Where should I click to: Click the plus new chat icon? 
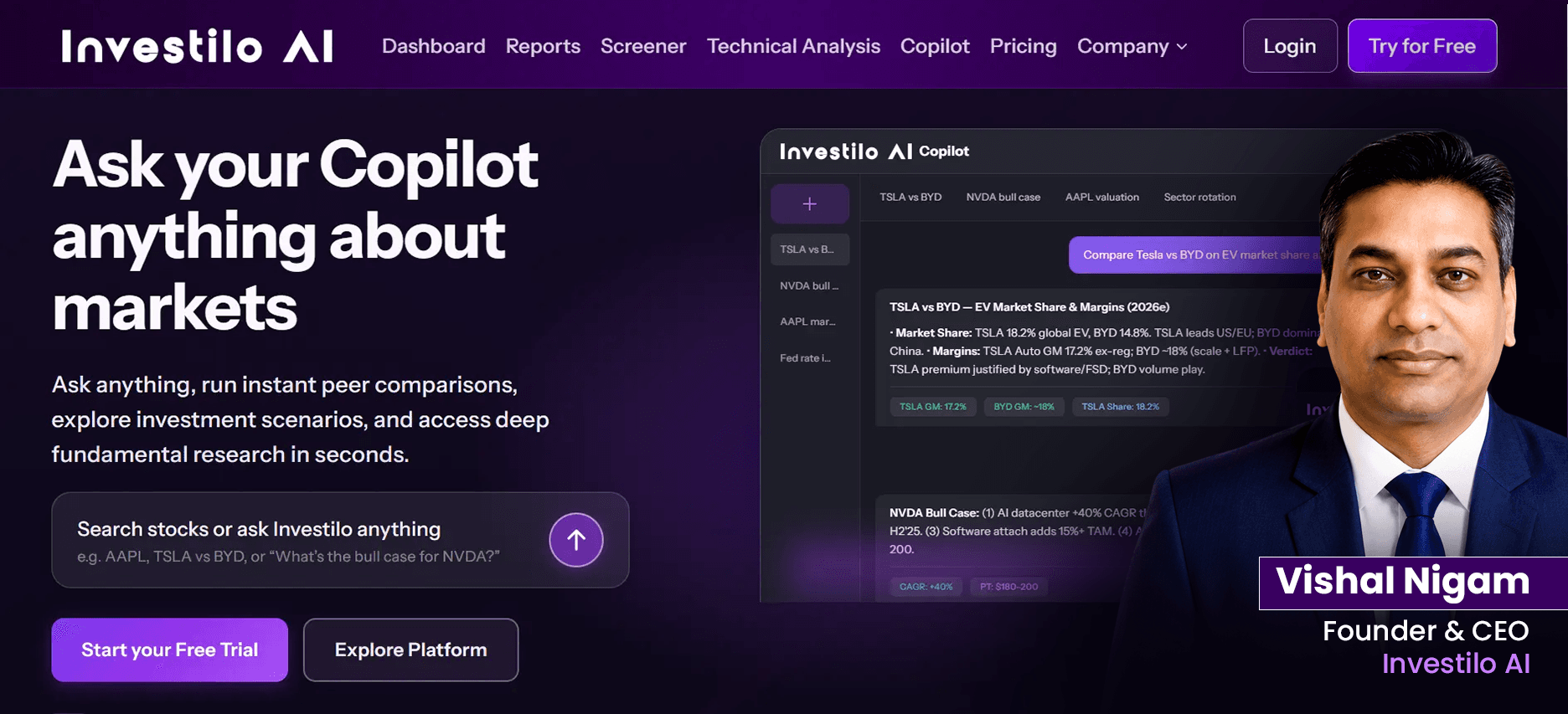[x=810, y=203]
